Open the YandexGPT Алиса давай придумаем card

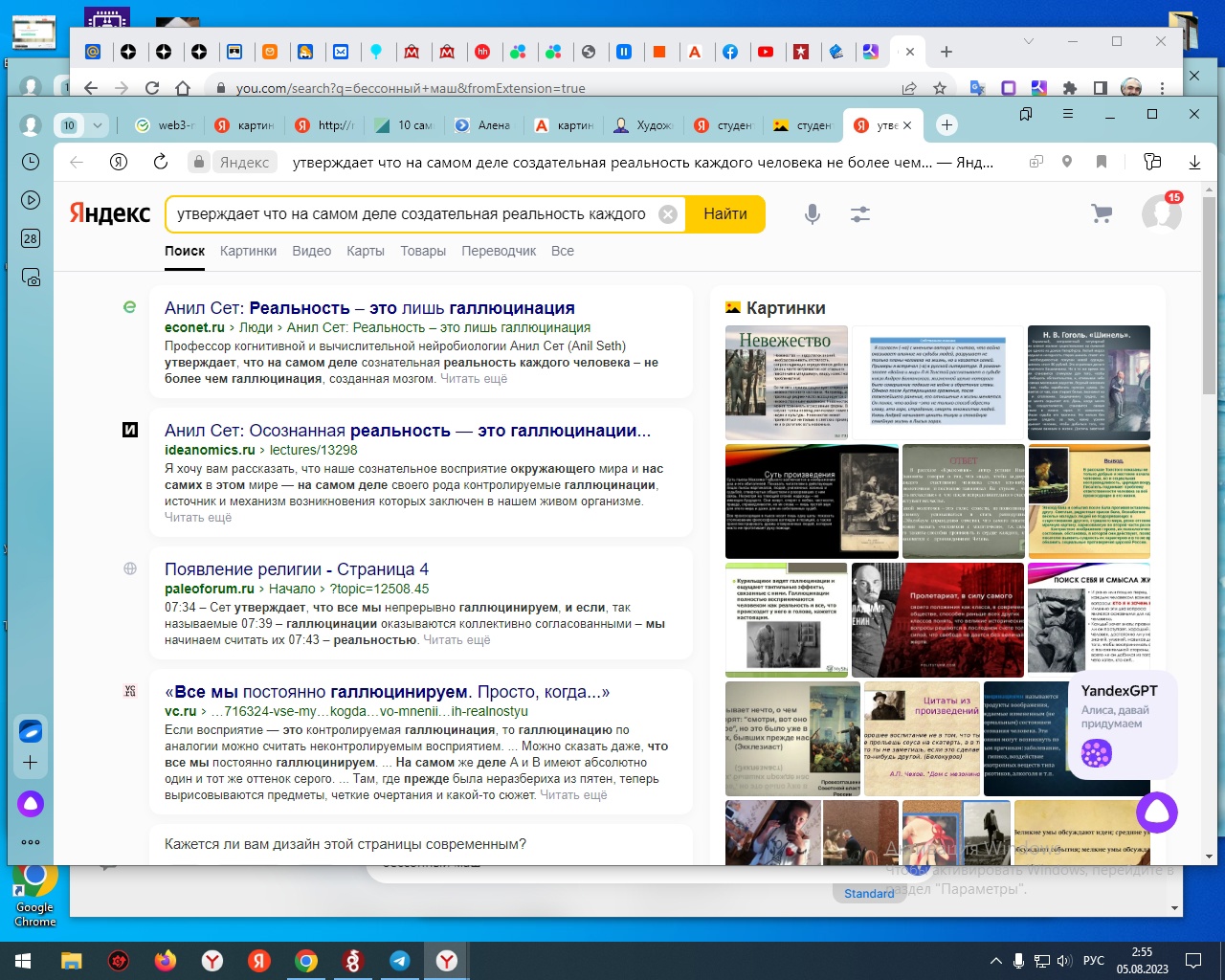(1122, 725)
